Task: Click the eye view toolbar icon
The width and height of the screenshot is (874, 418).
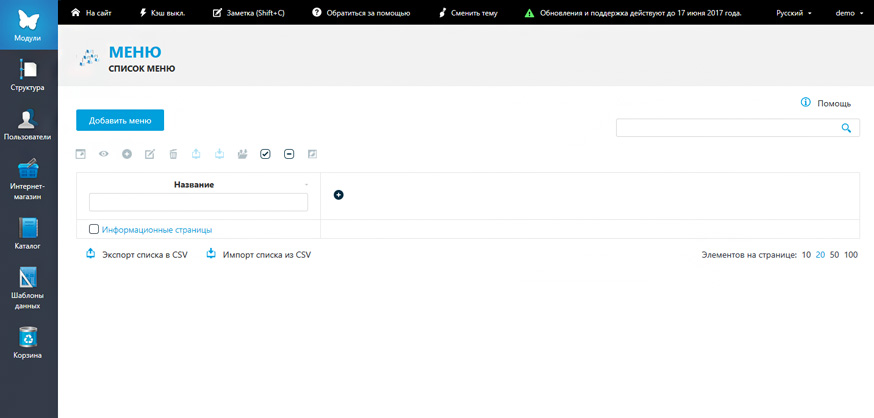Action: click(104, 154)
